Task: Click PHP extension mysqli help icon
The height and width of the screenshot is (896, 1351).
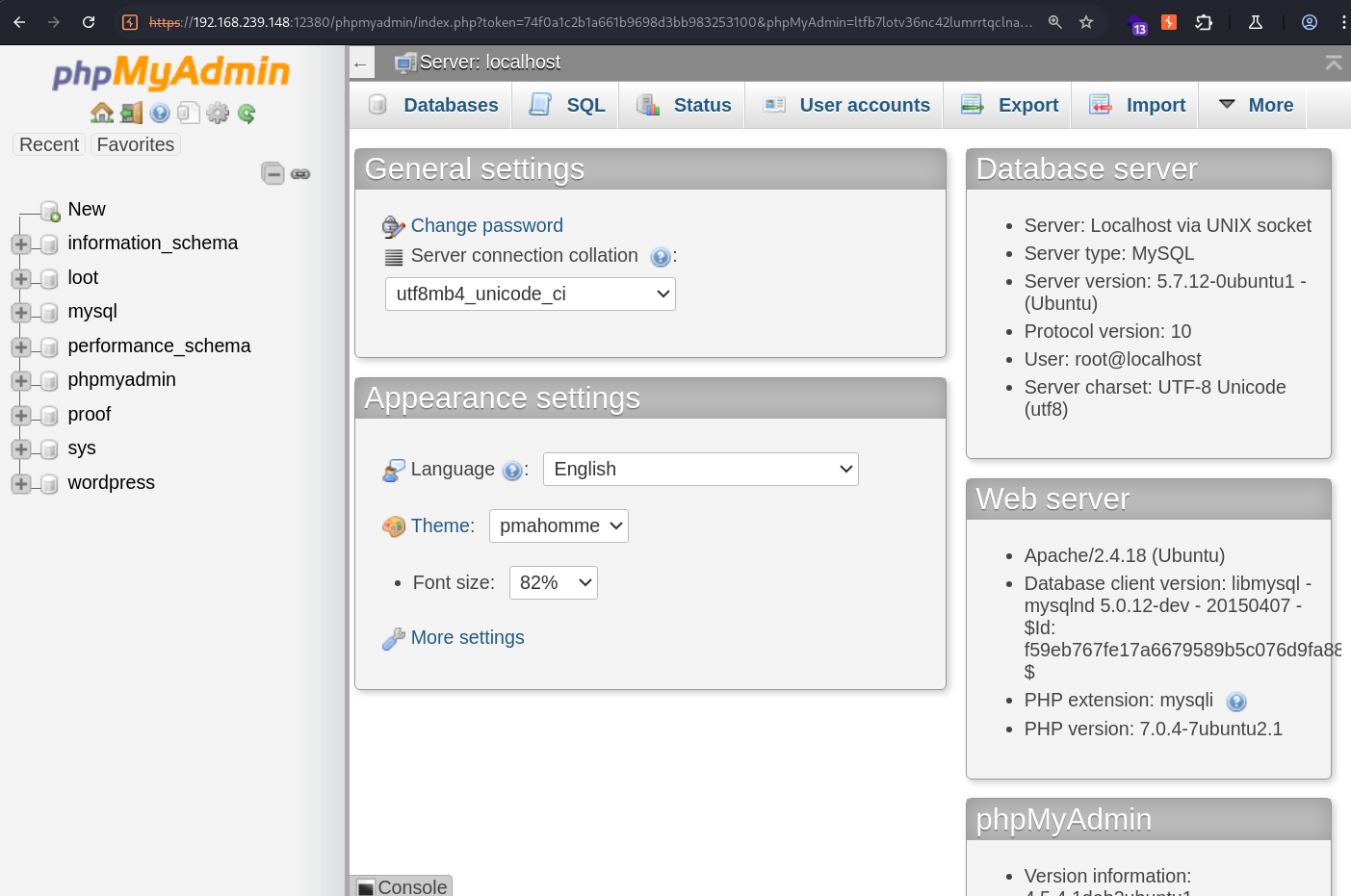Action: click(1236, 702)
